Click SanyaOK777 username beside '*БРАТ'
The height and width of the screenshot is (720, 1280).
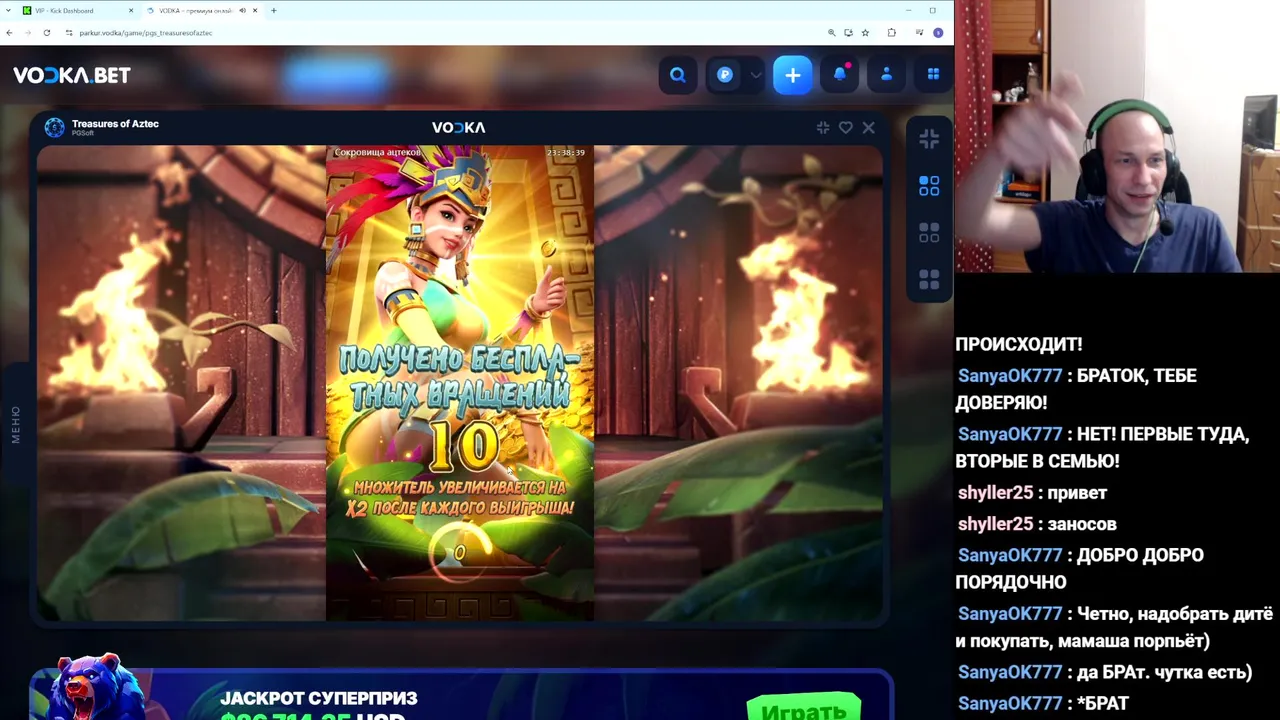(1010, 704)
